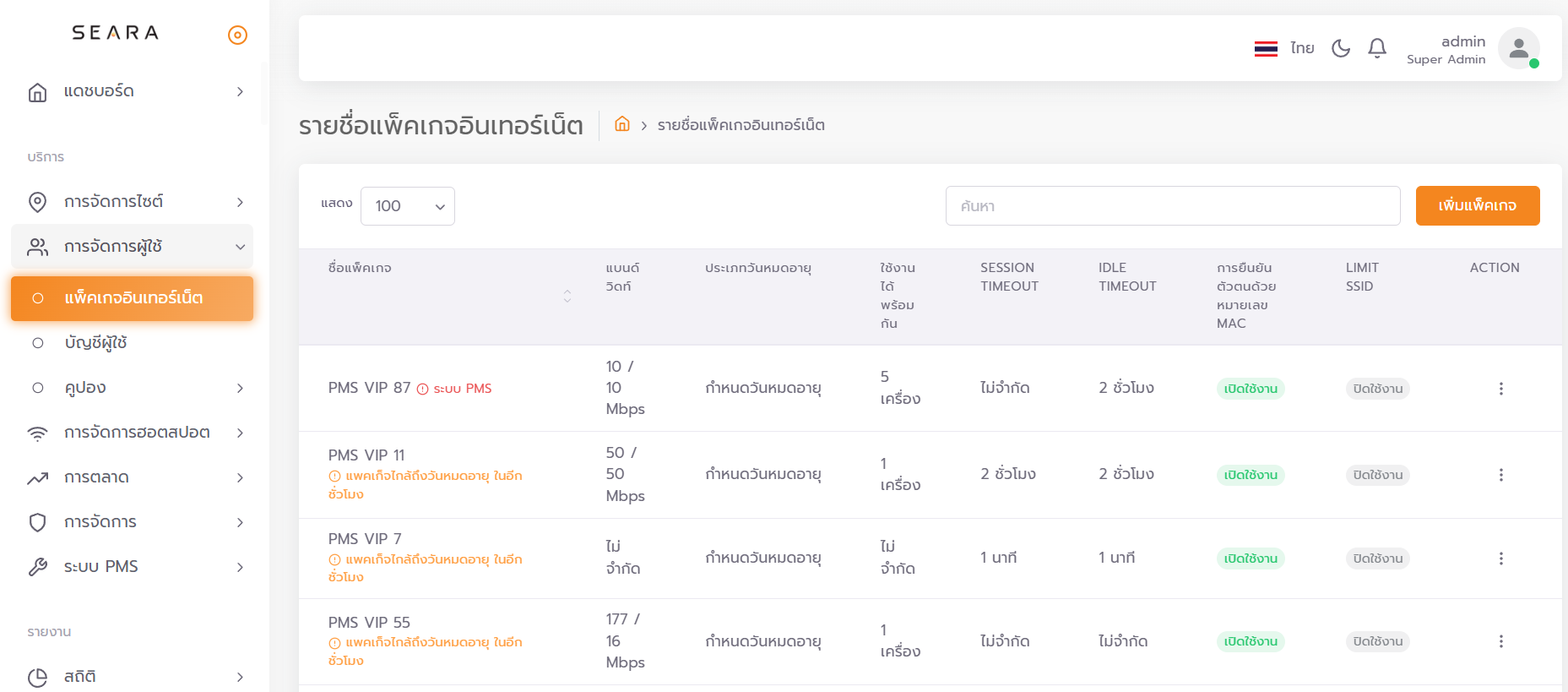1568x692 pixels.
Task: Expand the ระบบ PMS sidebar section
Action: pos(133,567)
